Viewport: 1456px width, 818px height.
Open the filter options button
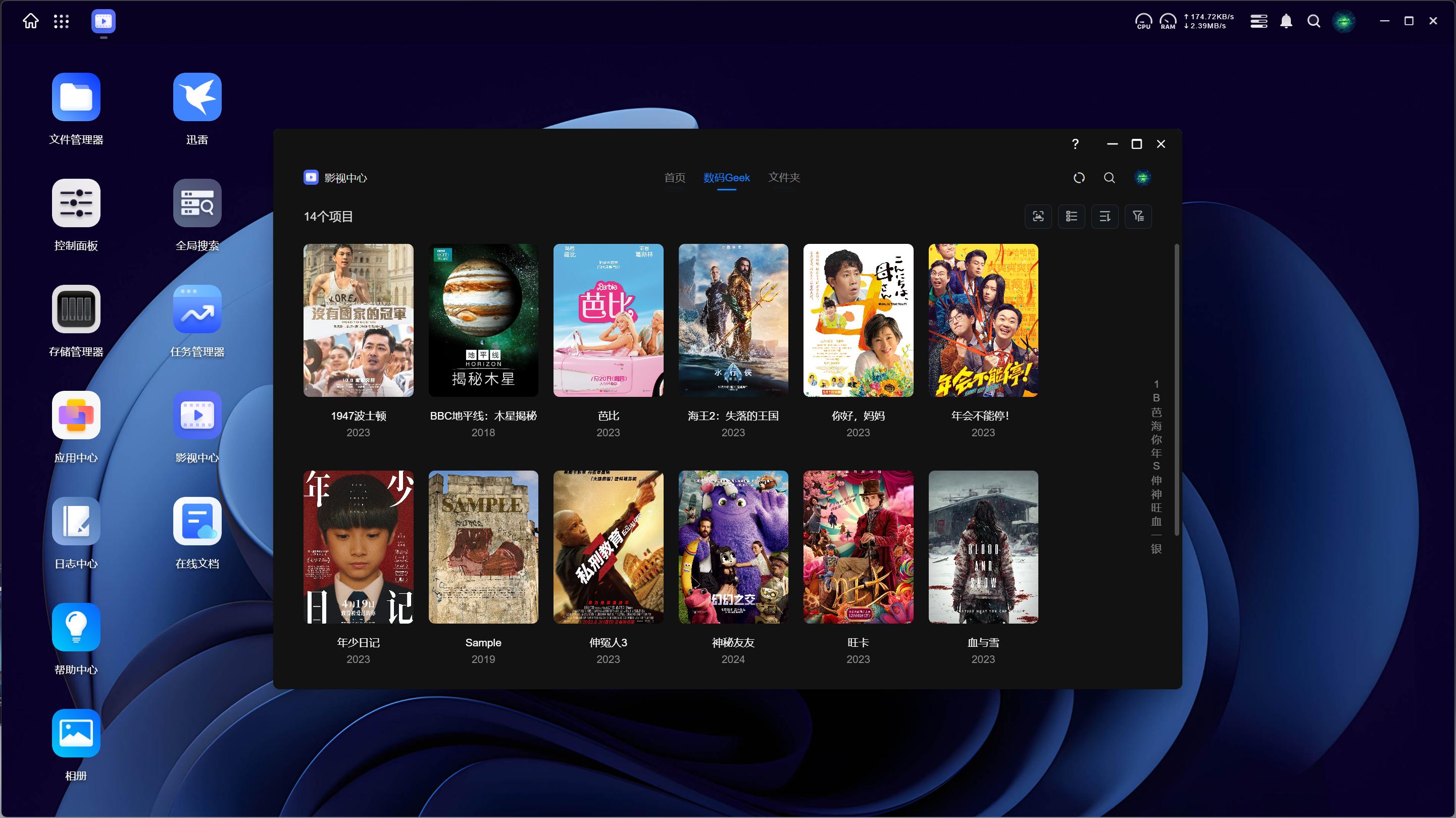pos(1138,216)
